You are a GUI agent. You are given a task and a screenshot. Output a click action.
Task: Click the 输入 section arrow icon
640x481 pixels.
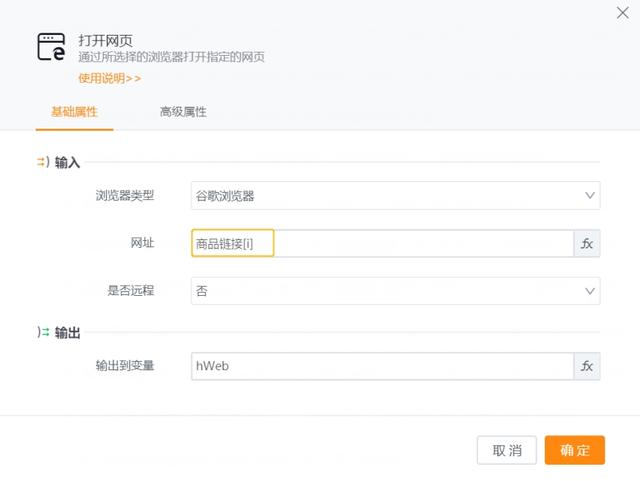click(43, 161)
